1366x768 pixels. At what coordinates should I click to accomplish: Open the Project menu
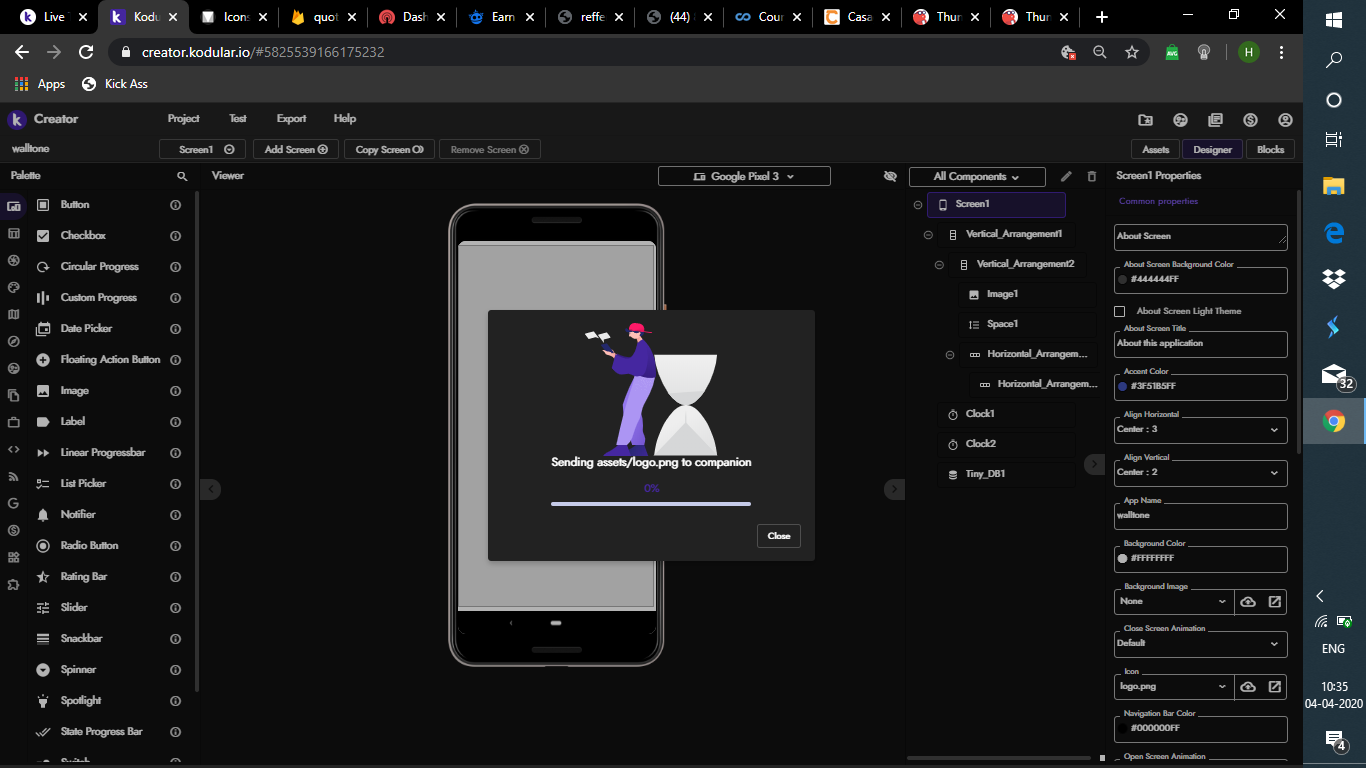click(183, 118)
